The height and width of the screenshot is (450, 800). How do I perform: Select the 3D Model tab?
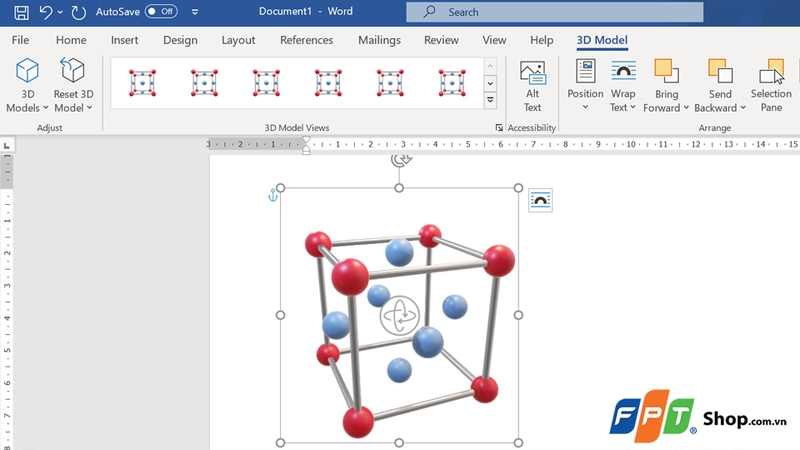[602, 40]
